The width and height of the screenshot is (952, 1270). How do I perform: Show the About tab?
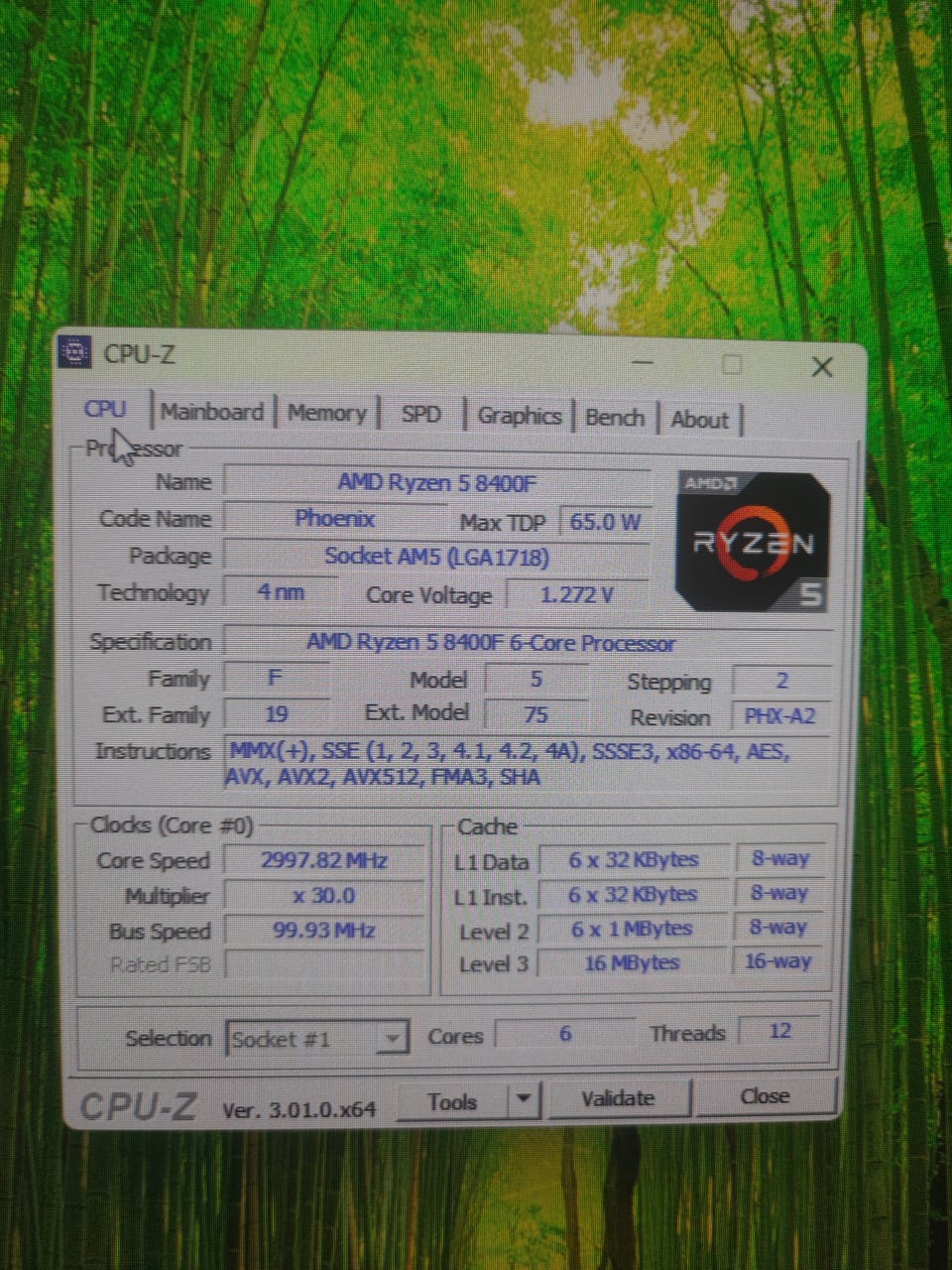tap(700, 420)
